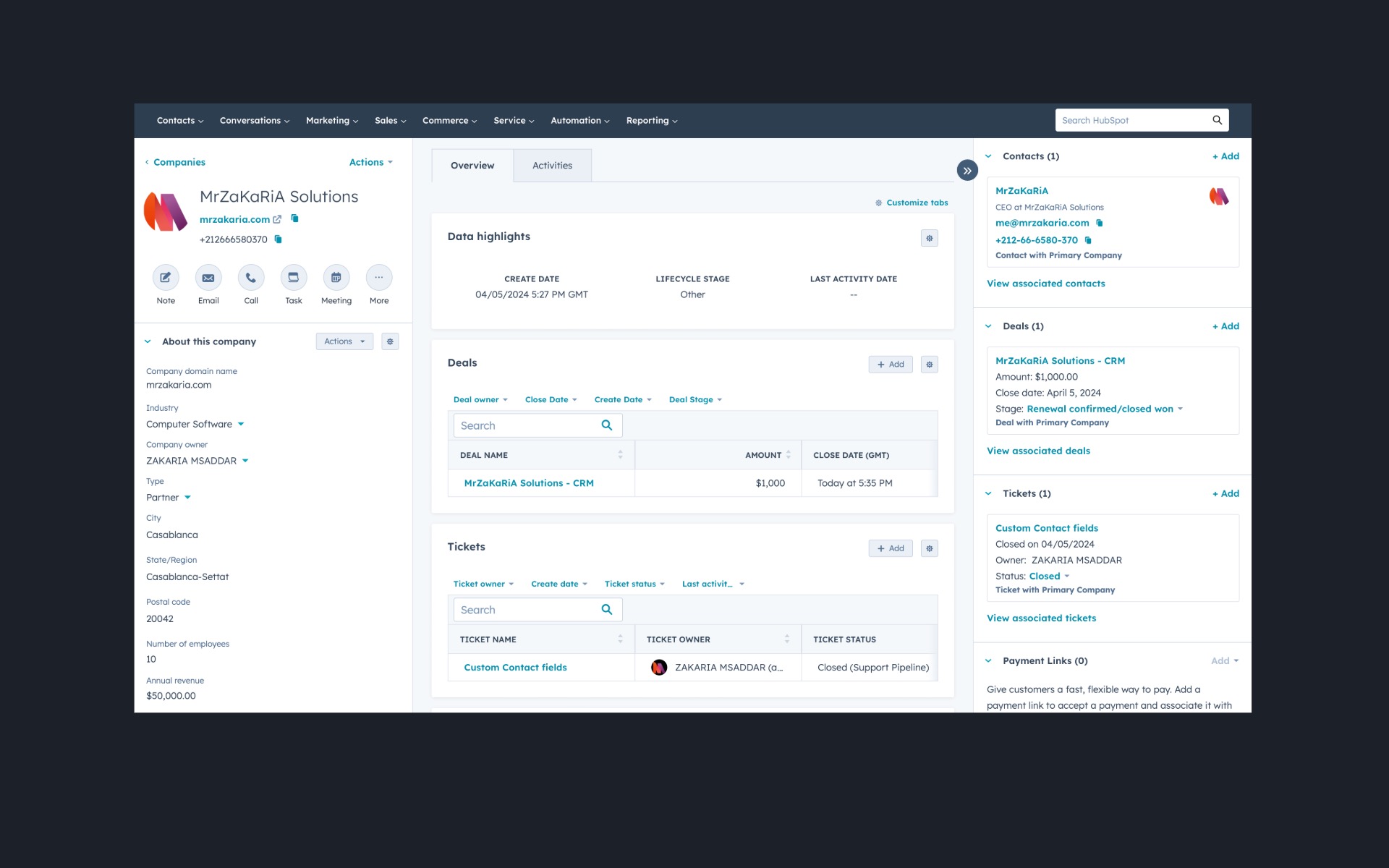Switch to the Activities tab
1389x868 pixels.
(552, 165)
